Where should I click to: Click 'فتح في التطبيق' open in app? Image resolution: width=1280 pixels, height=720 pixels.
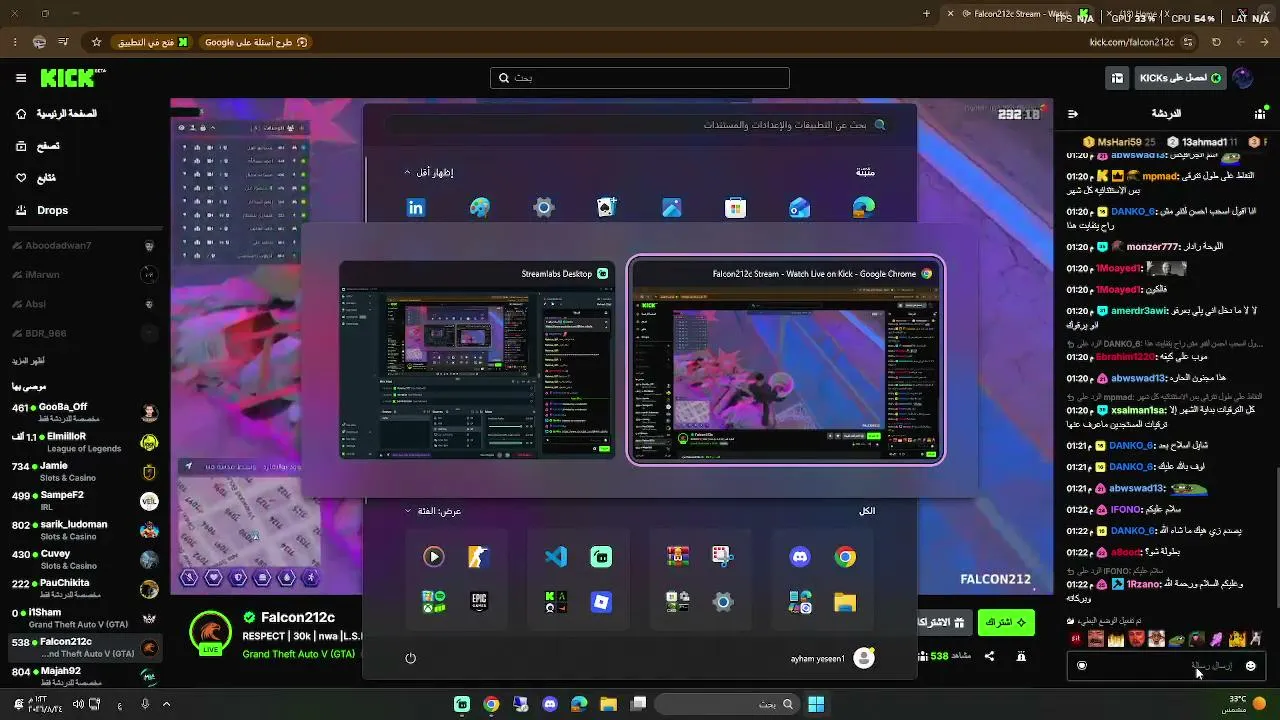click(153, 42)
